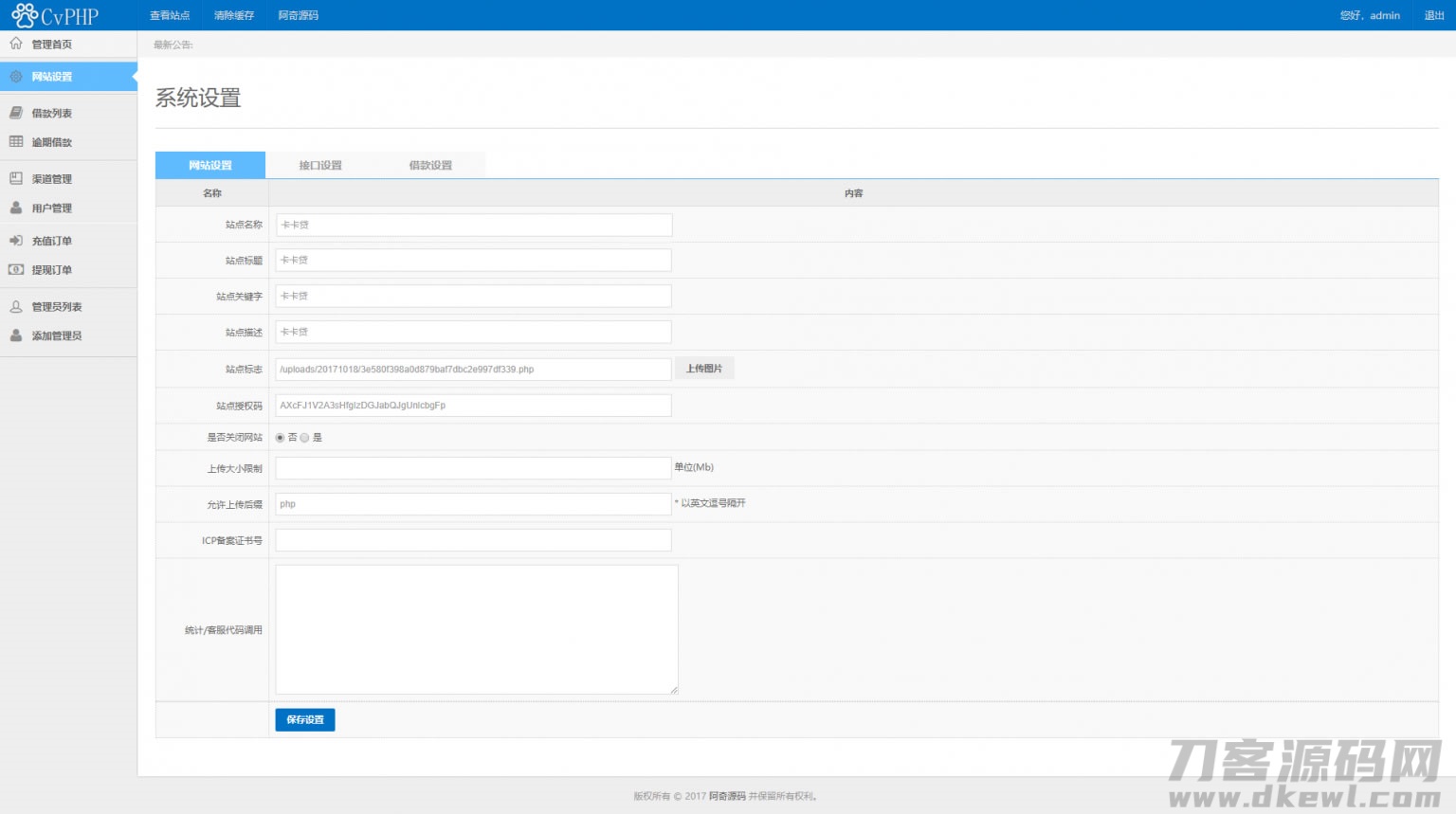The height and width of the screenshot is (814, 1456).
Task: Click the book icon beside 借款列表
Action: coord(16,113)
